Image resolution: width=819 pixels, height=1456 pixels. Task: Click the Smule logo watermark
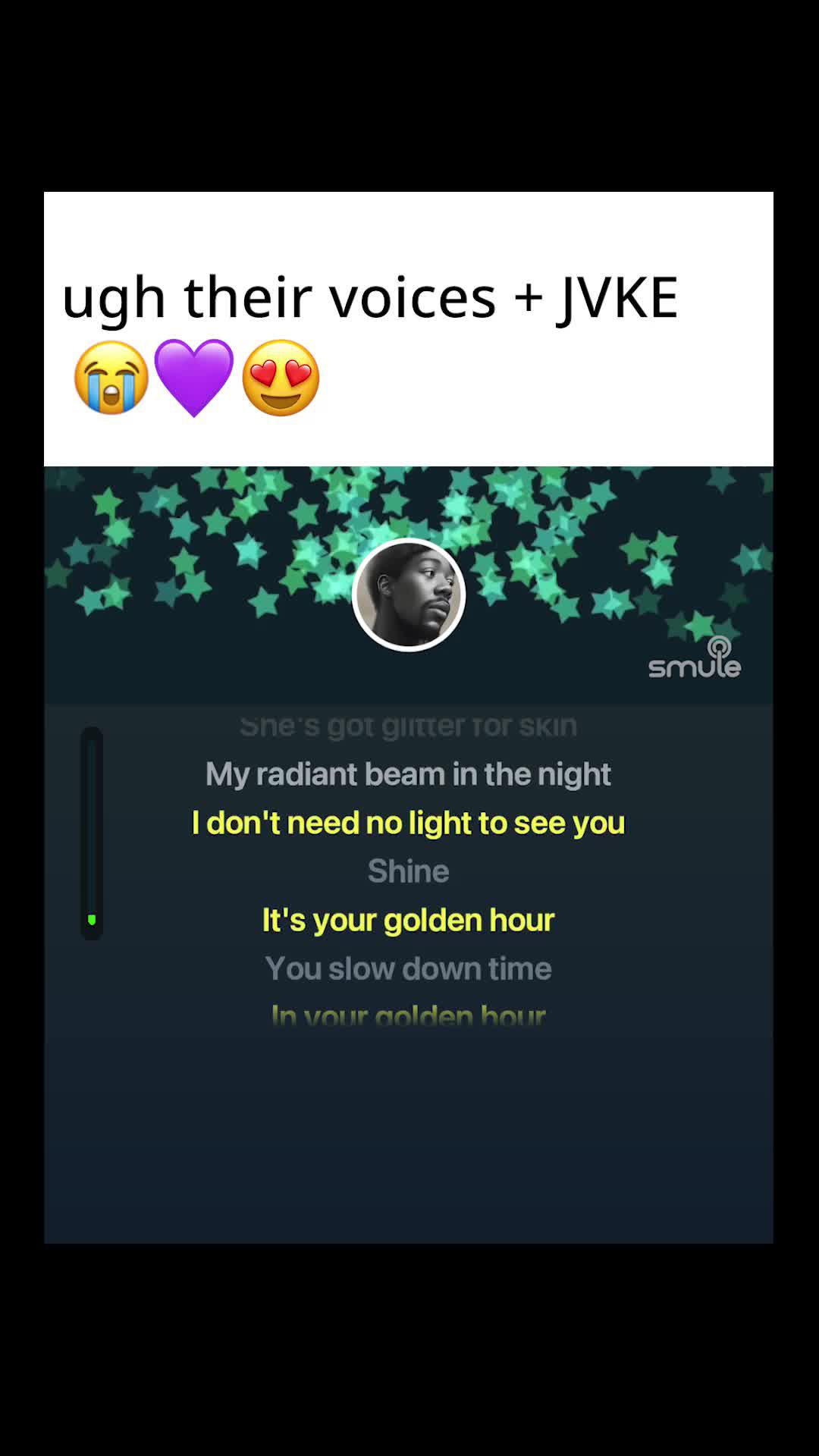pyautogui.click(x=695, y=657)
